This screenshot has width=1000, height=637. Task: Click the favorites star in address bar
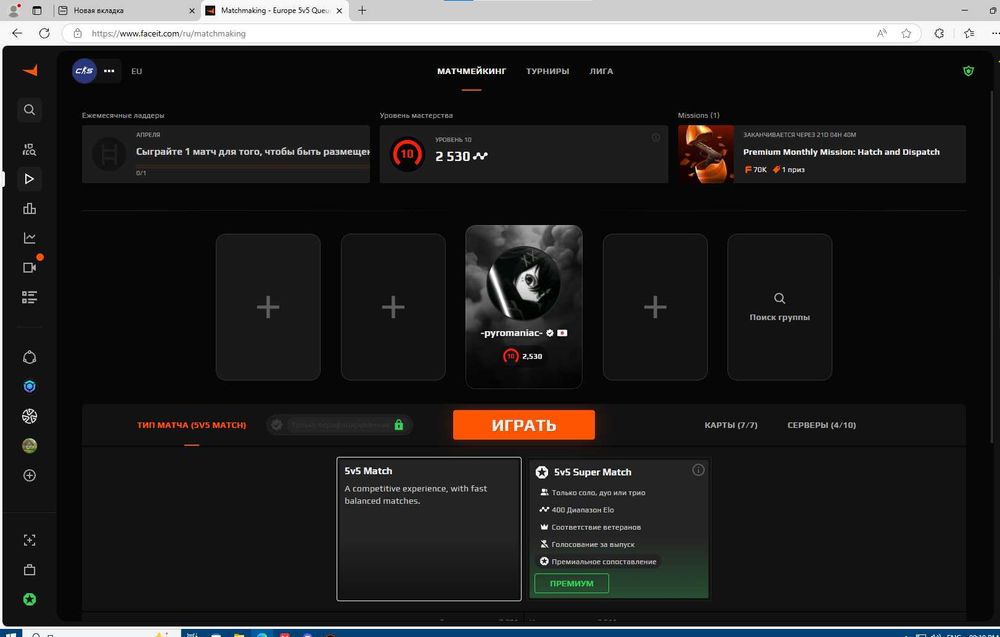906,33
